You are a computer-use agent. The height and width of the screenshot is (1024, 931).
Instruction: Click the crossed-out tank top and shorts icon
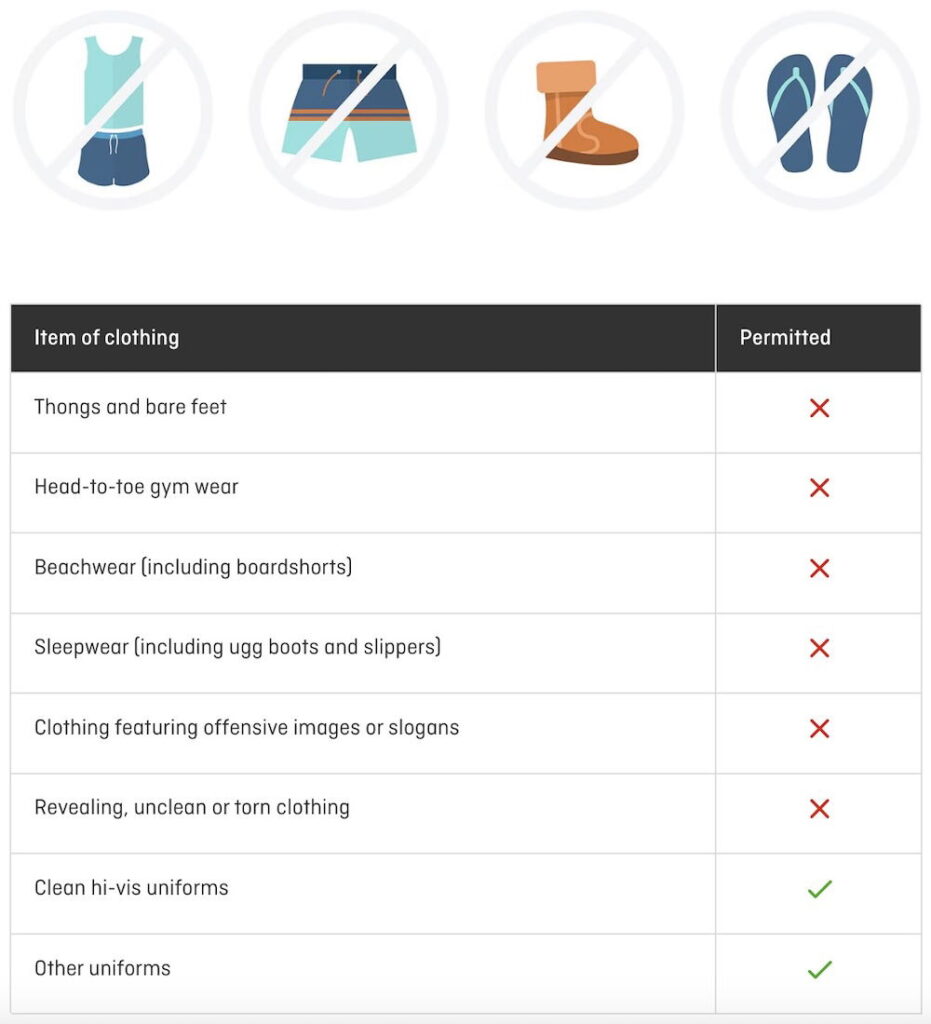(113, 110)
